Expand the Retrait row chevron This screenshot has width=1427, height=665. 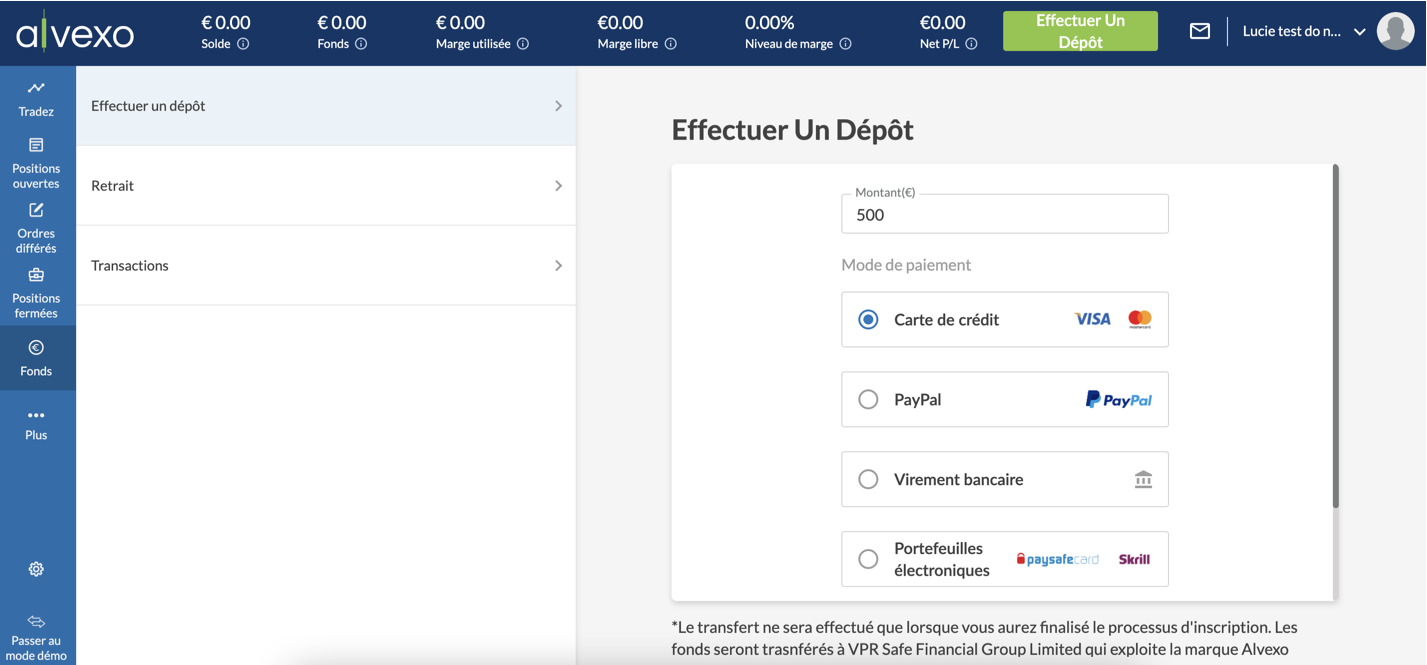558,186
